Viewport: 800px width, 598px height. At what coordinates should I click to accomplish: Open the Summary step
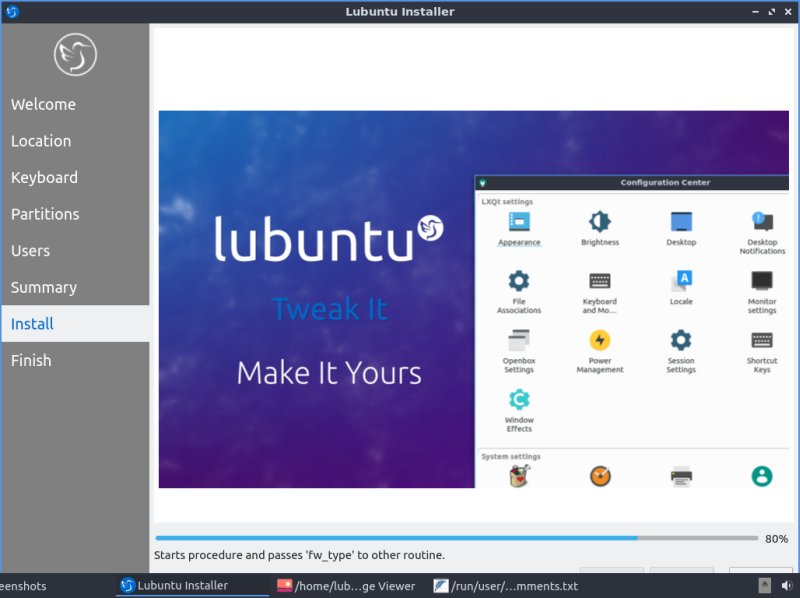coord(44,288)
